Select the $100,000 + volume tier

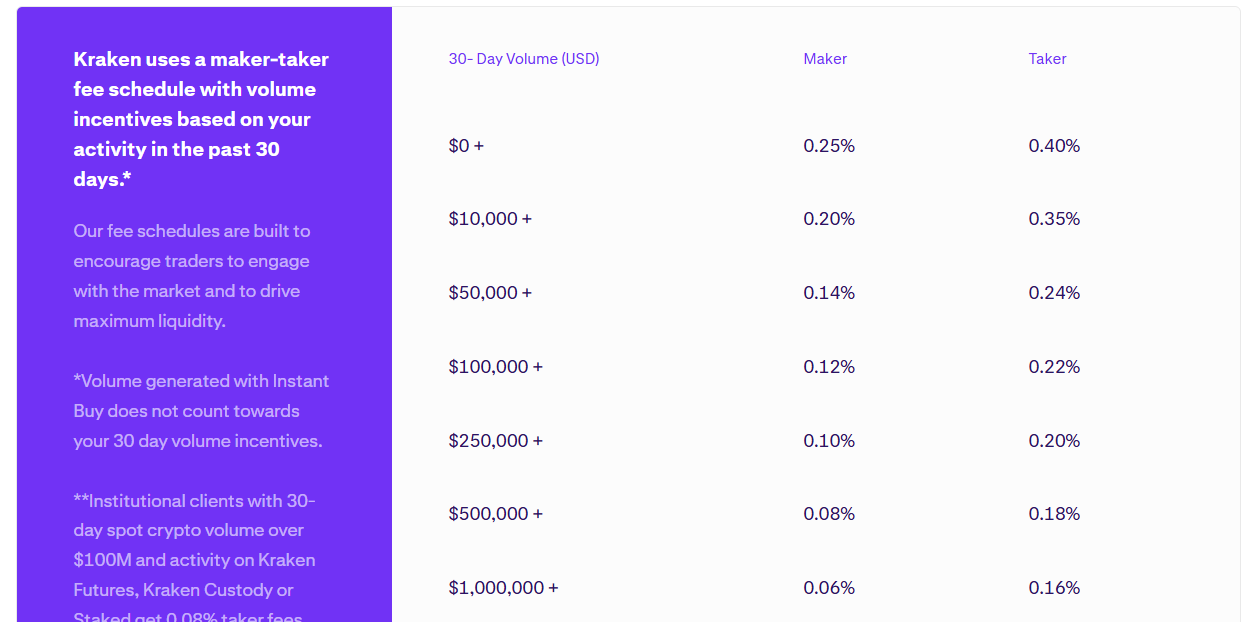pyautogui.click(x=495, y=367)
